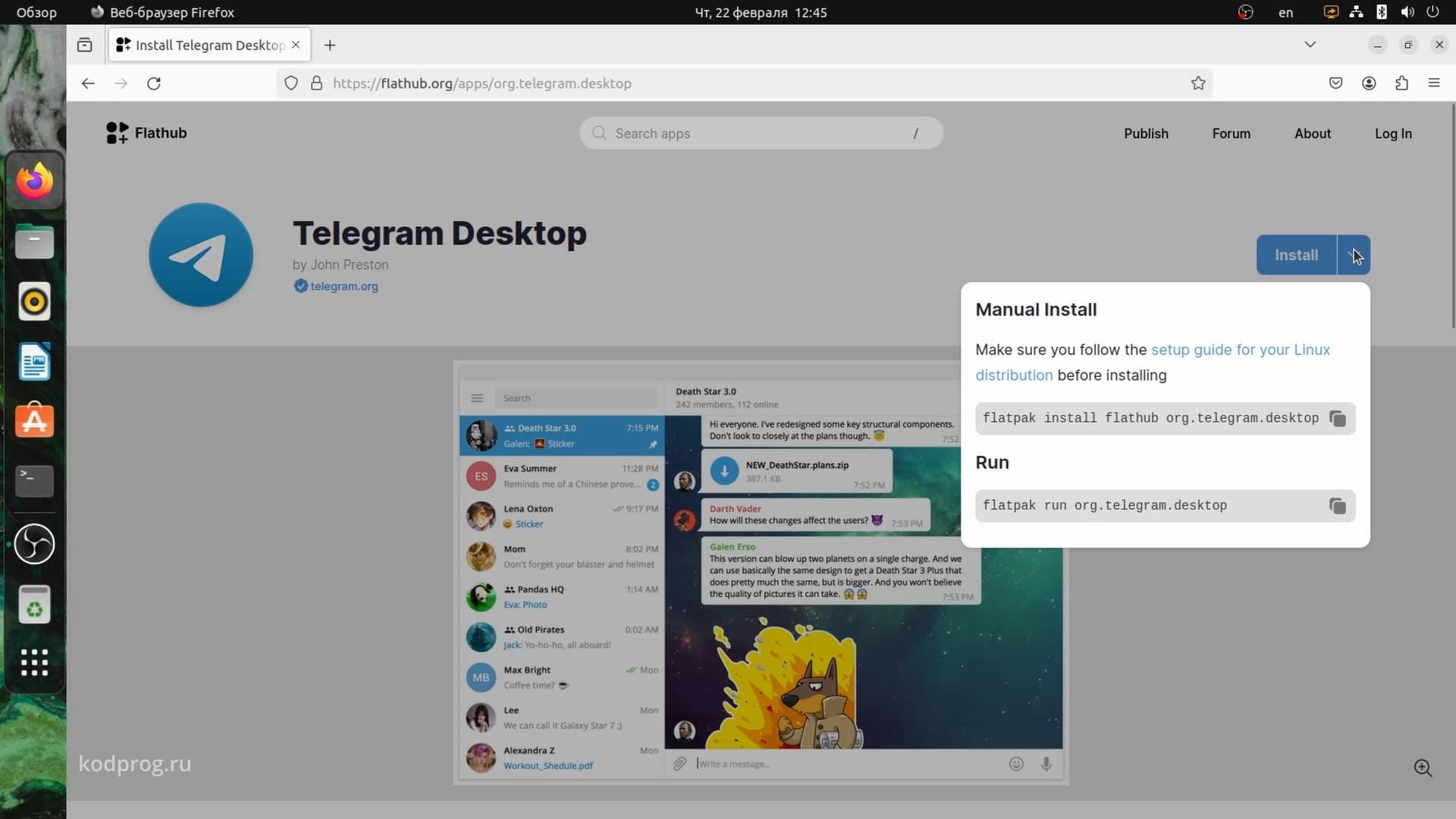
Task: Expand the list all tabs chevron
Action: (1310, 45)
